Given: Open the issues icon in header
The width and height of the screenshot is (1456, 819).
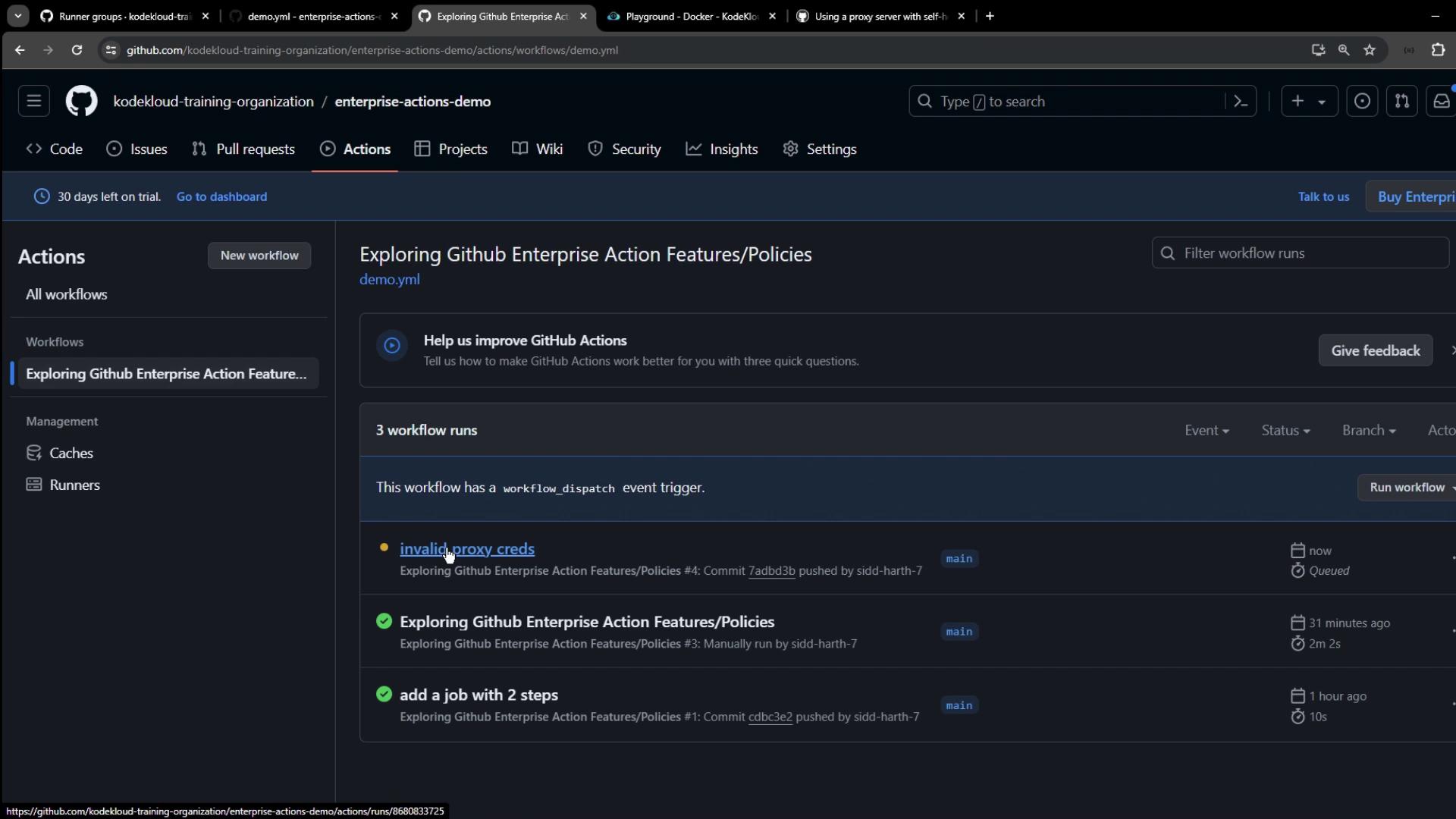Looking at the screenshot, I should click(x=1362, y=101).
